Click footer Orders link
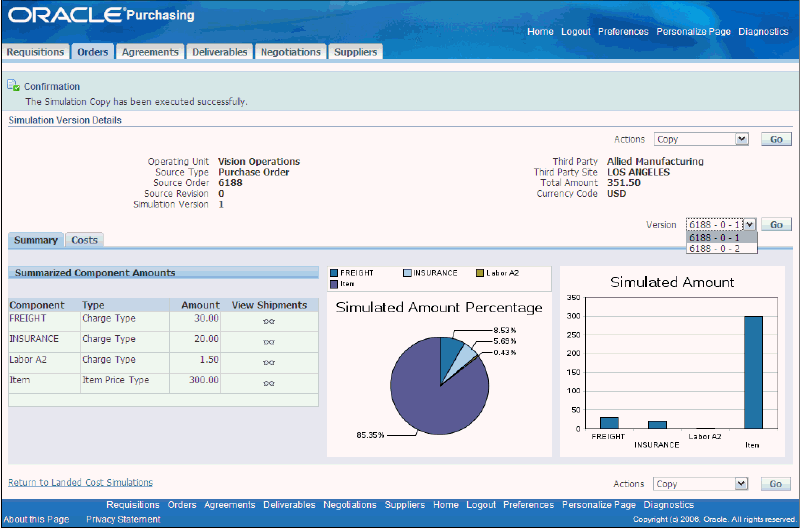 pos(182,505)
